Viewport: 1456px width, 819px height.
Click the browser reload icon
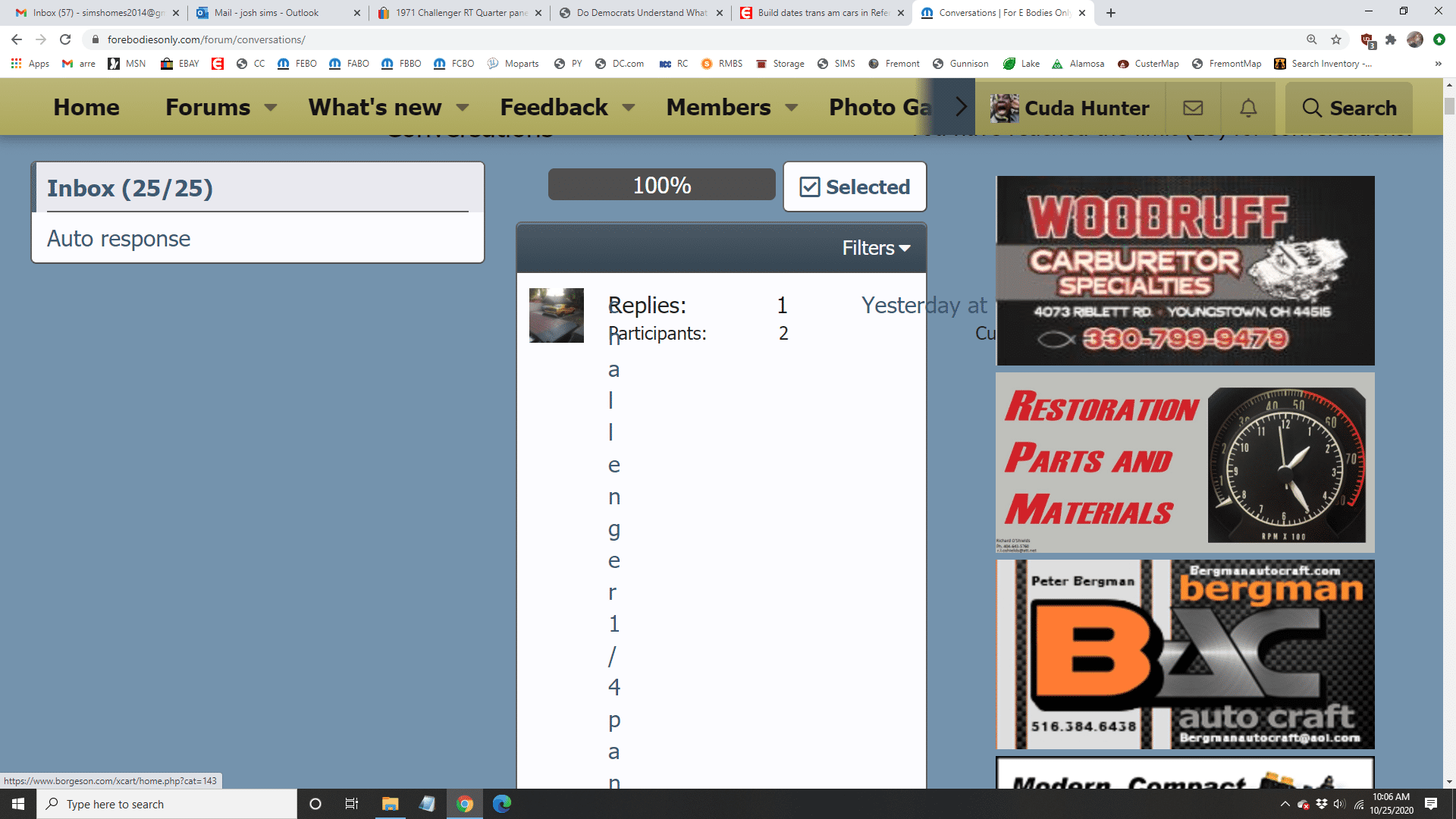65,39
